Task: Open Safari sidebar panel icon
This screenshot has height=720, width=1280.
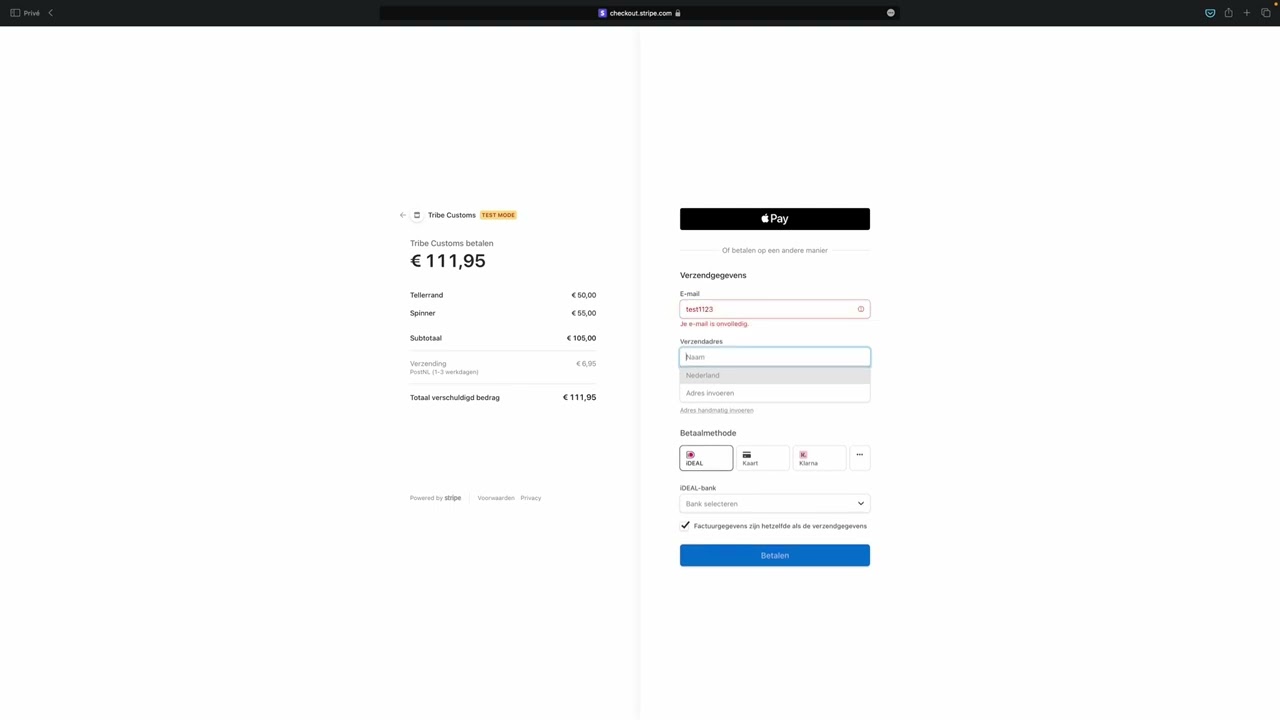Action: (x=15, y=13)
